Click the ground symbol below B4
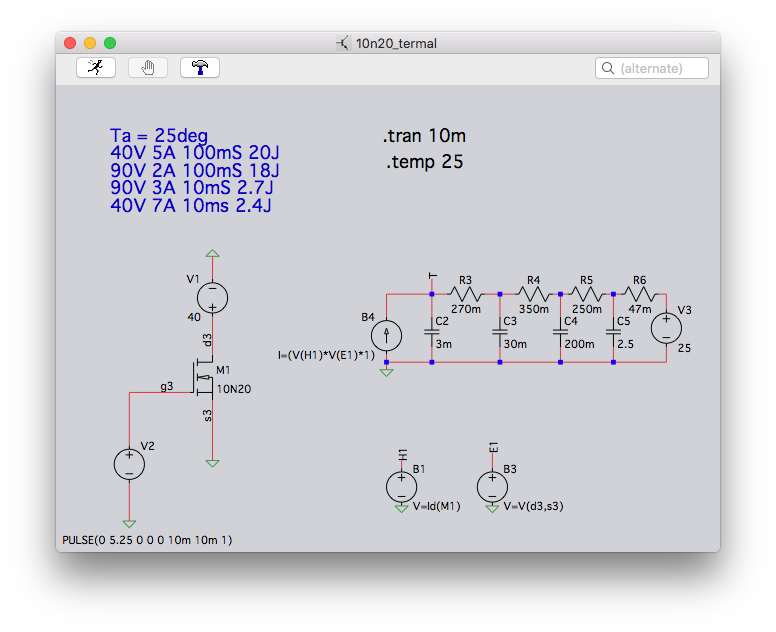 click(x=387, y=373)
